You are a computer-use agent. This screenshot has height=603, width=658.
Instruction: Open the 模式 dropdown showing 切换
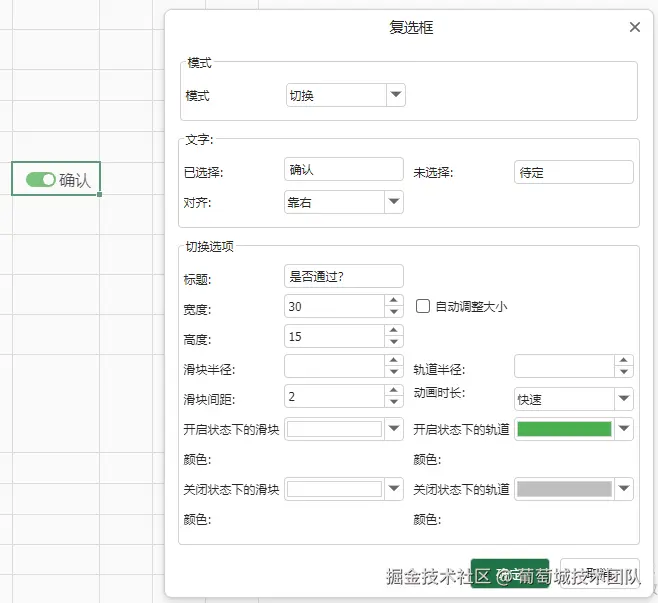coord(395,95)
